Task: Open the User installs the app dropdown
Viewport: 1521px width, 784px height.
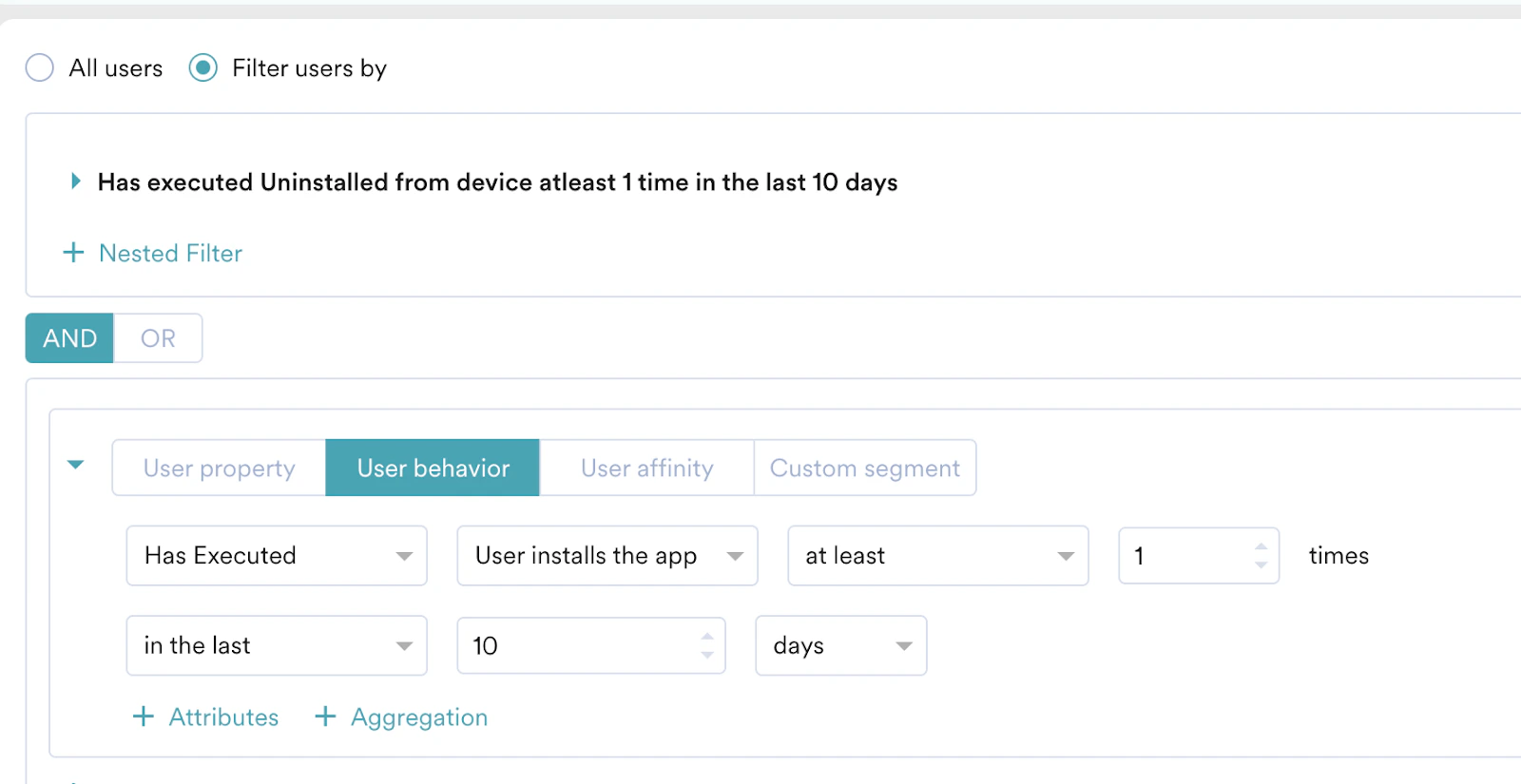Action: click(606, 556)
